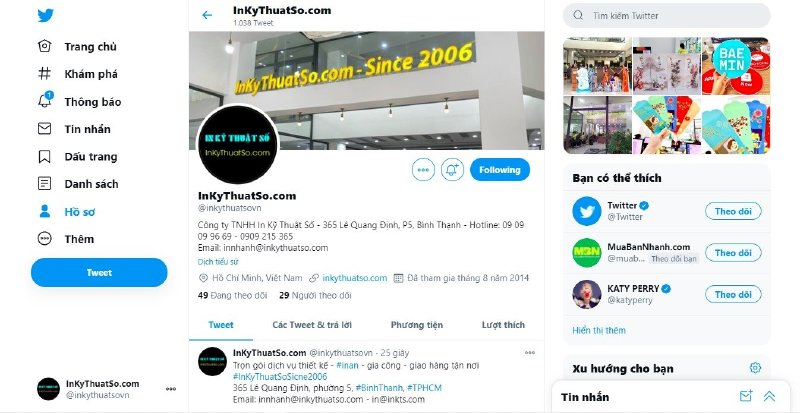Compose a new message in Tin nhắn drawer
Image resolution: width=800 pixels, height=413 pixels.
(746, 396)
